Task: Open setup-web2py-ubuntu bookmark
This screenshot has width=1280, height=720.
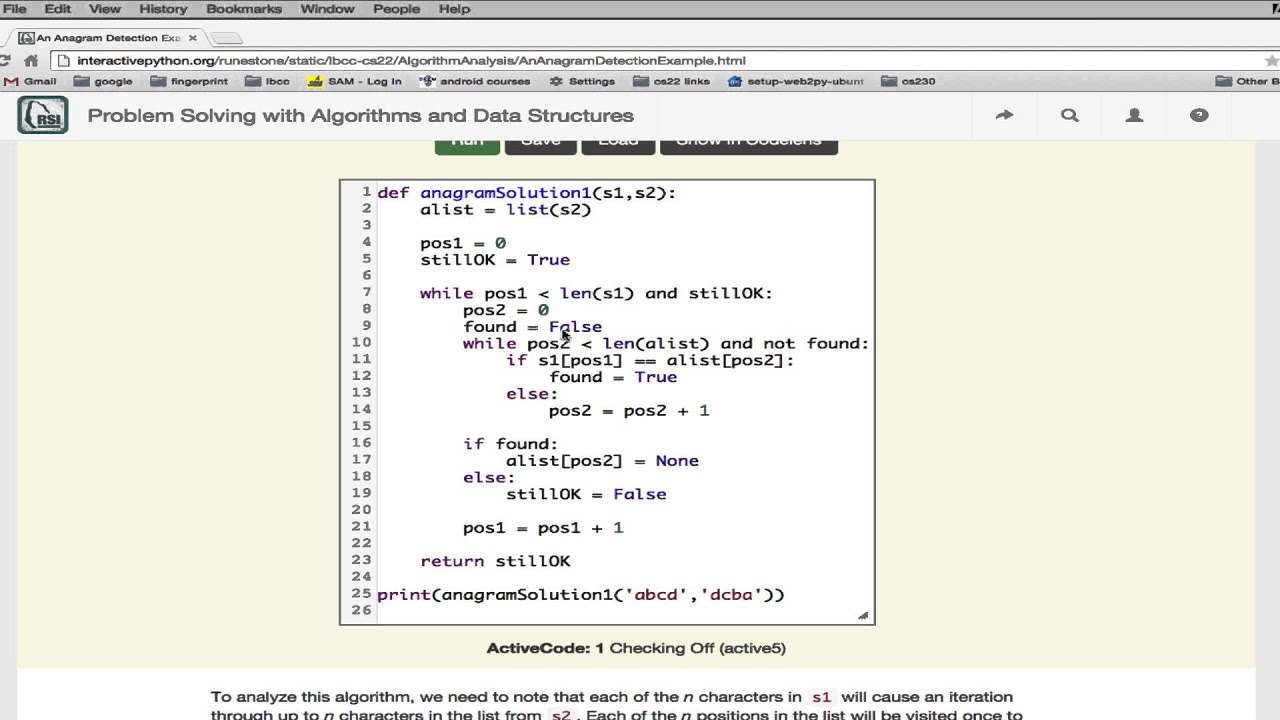Action: 796,82
